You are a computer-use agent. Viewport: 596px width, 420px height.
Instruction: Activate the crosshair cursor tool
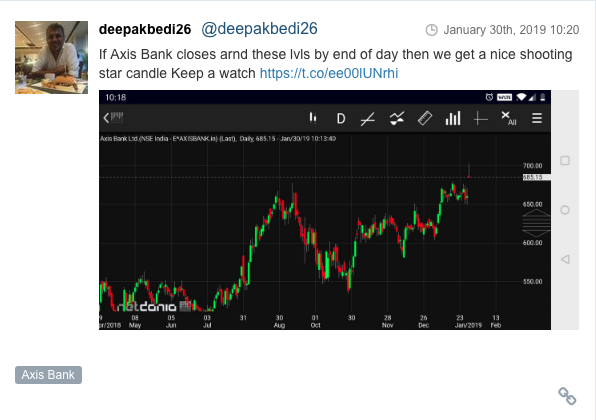pyautogui.click(x=481, y=119)
